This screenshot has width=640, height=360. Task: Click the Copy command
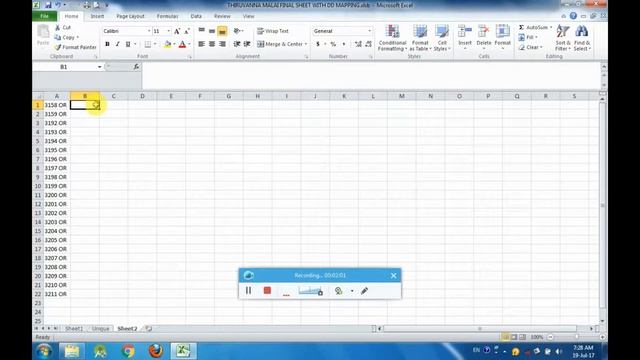click(x=67, y=37)
